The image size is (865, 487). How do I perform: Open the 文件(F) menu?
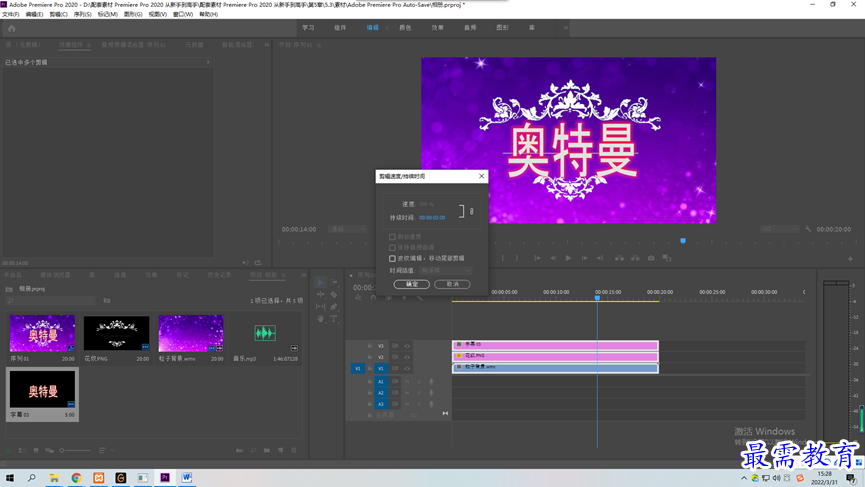(10, 14)
